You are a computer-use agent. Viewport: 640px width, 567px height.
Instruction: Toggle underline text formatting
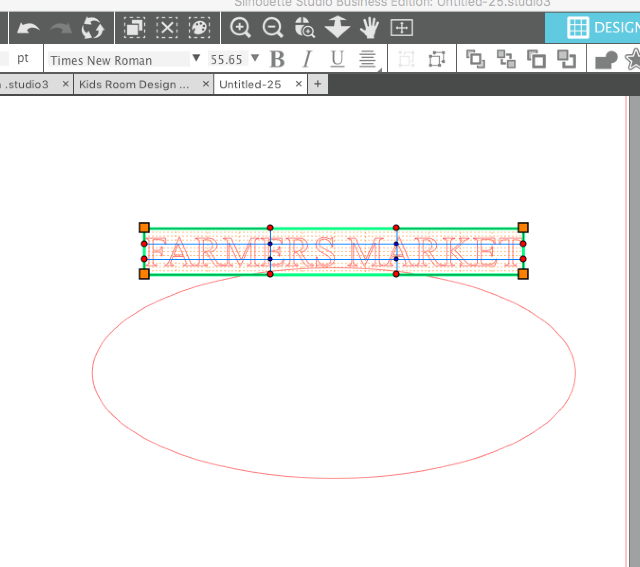coord(337,60)
